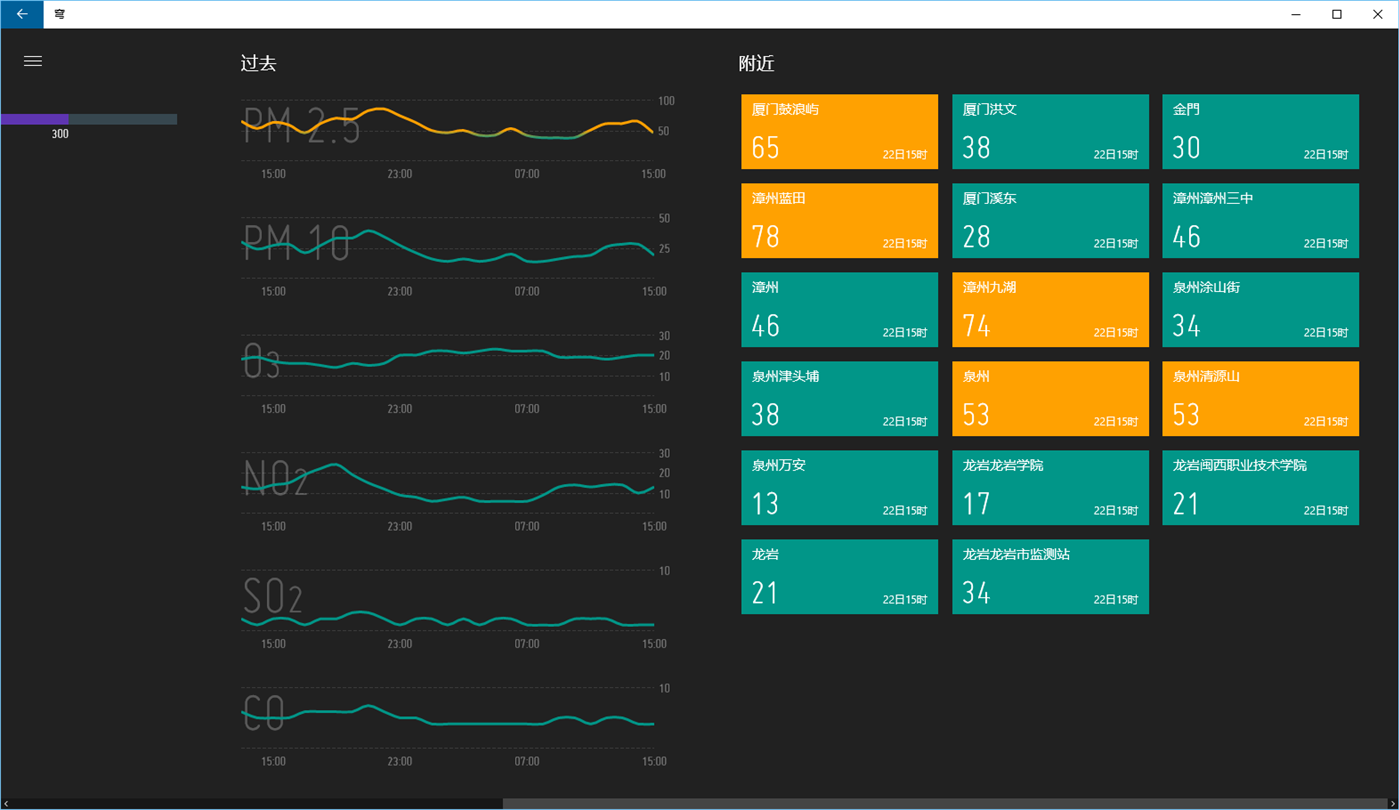Open the 金門 station tile
This screenshot has height=810, width=1399.
click(x=1260, y=132)
